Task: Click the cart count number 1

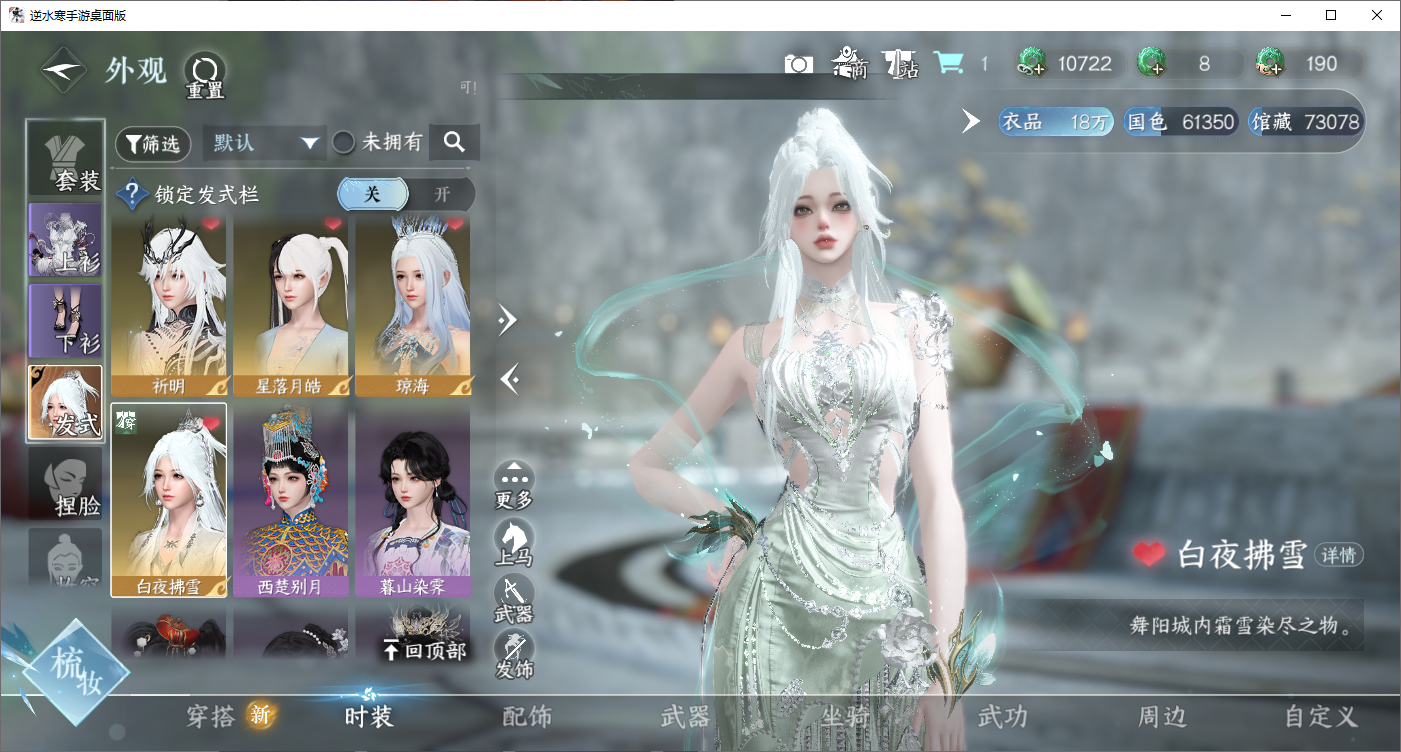Action: pos(984,64)
